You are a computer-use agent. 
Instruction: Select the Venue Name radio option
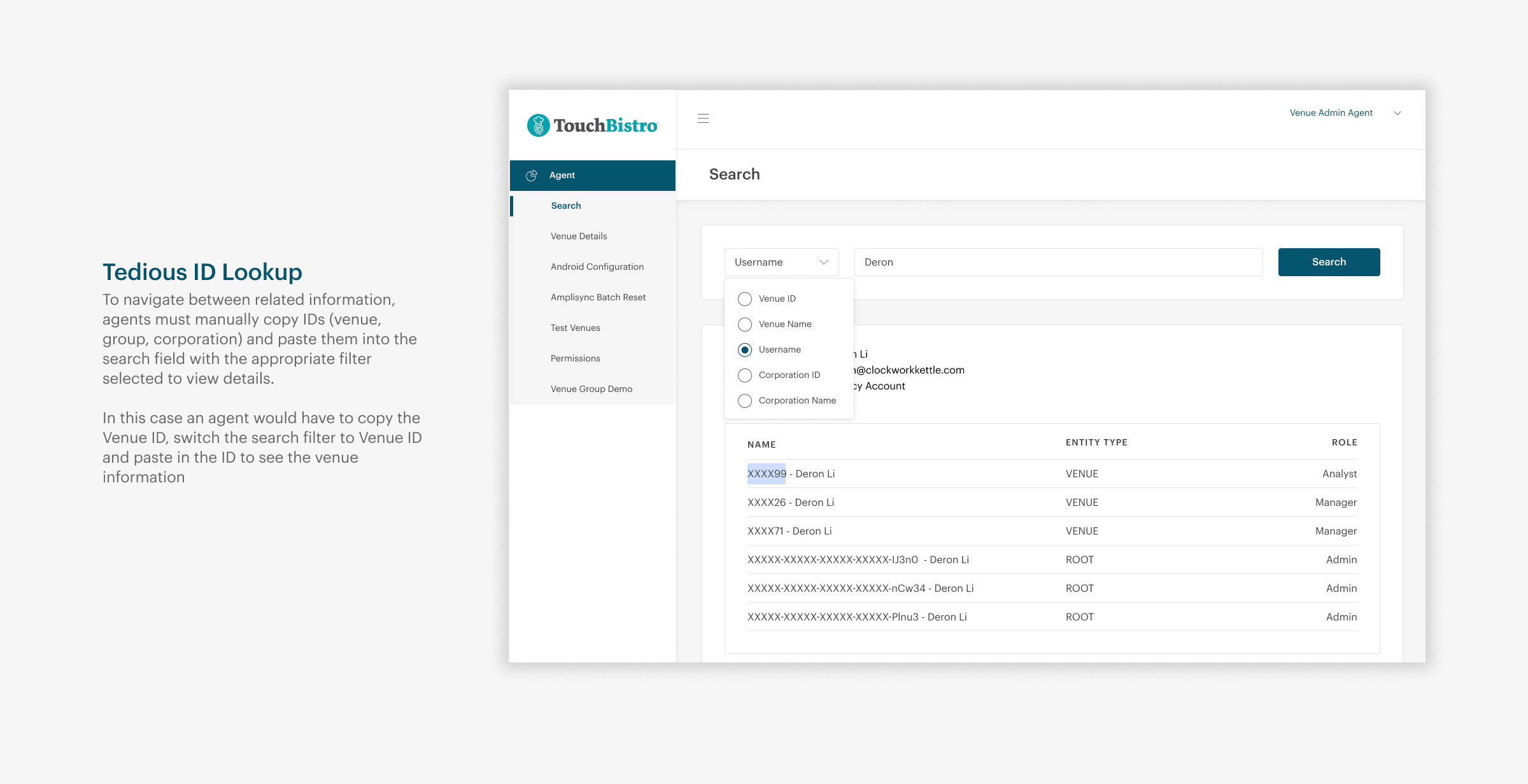[745, 325]
